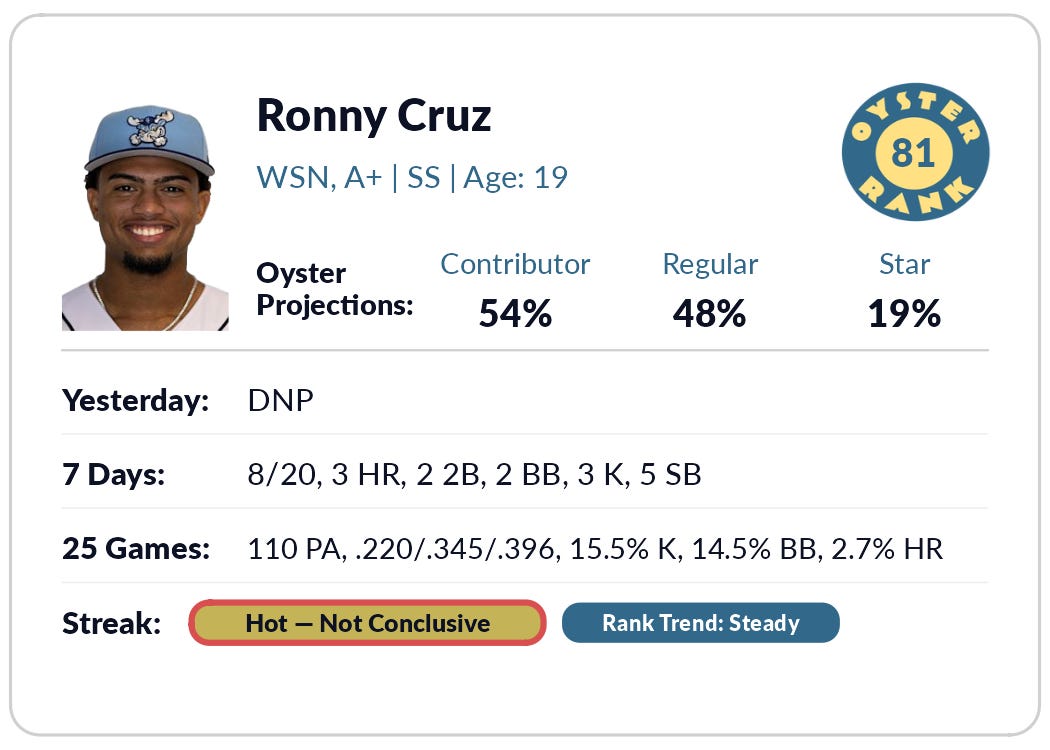This screenshot has width=1050, height=750.
Task: Open the WSN, A+ team info line
Action: click(412, 177)
